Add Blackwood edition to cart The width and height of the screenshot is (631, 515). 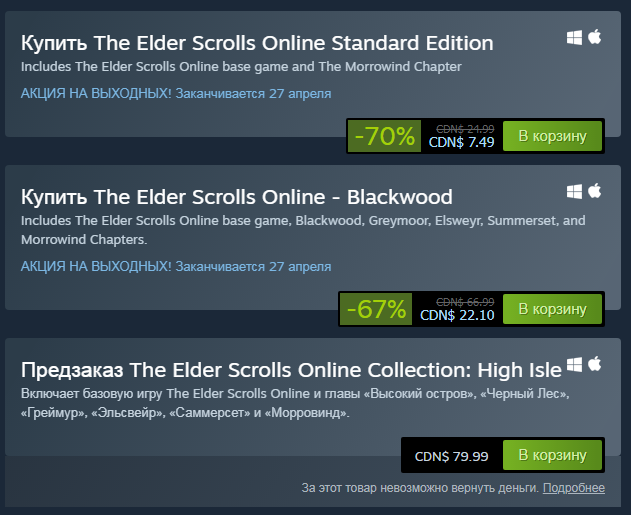click(x=553, y=309)
